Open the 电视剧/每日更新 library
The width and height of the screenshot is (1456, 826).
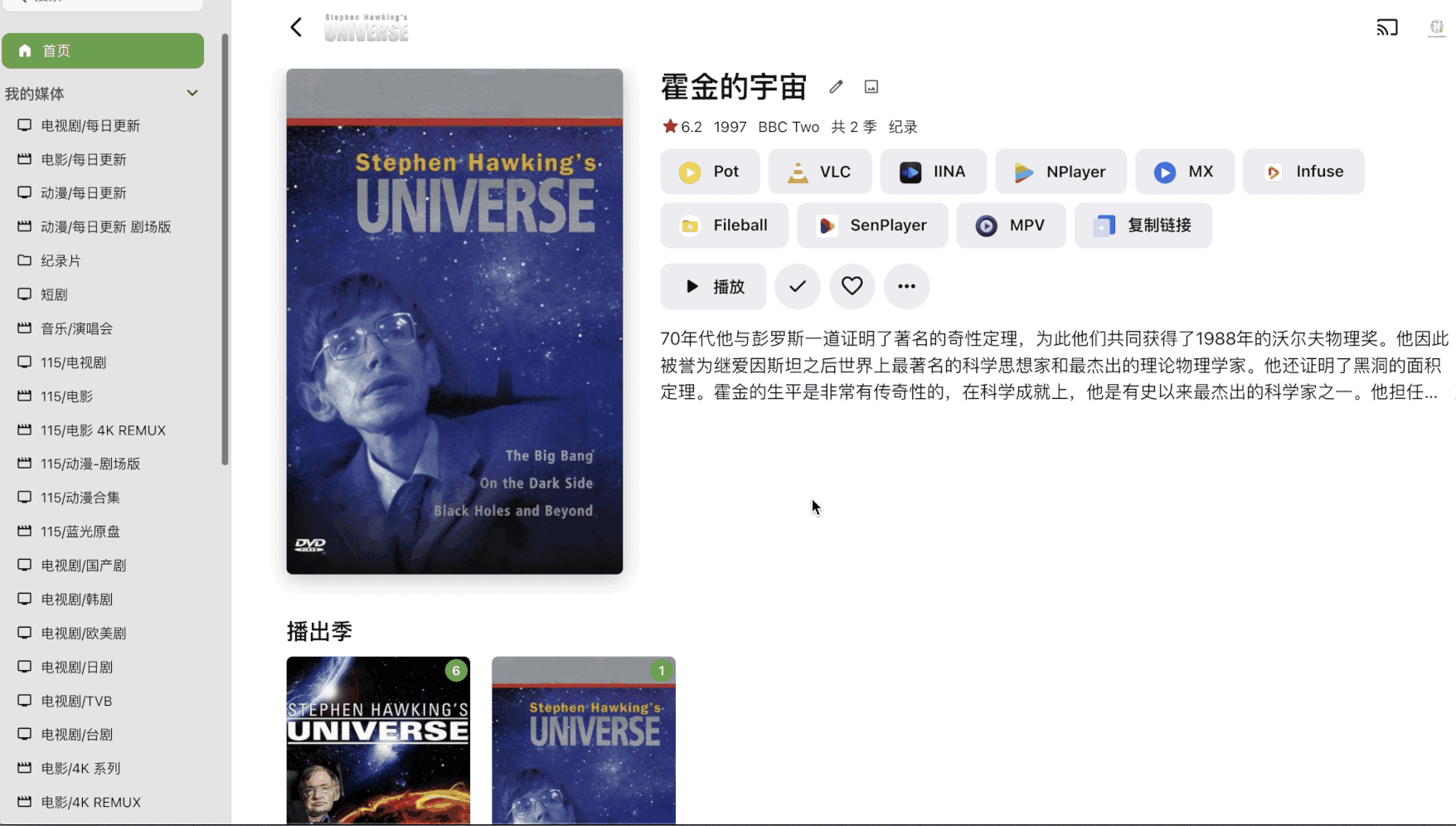tap(103, 125)
